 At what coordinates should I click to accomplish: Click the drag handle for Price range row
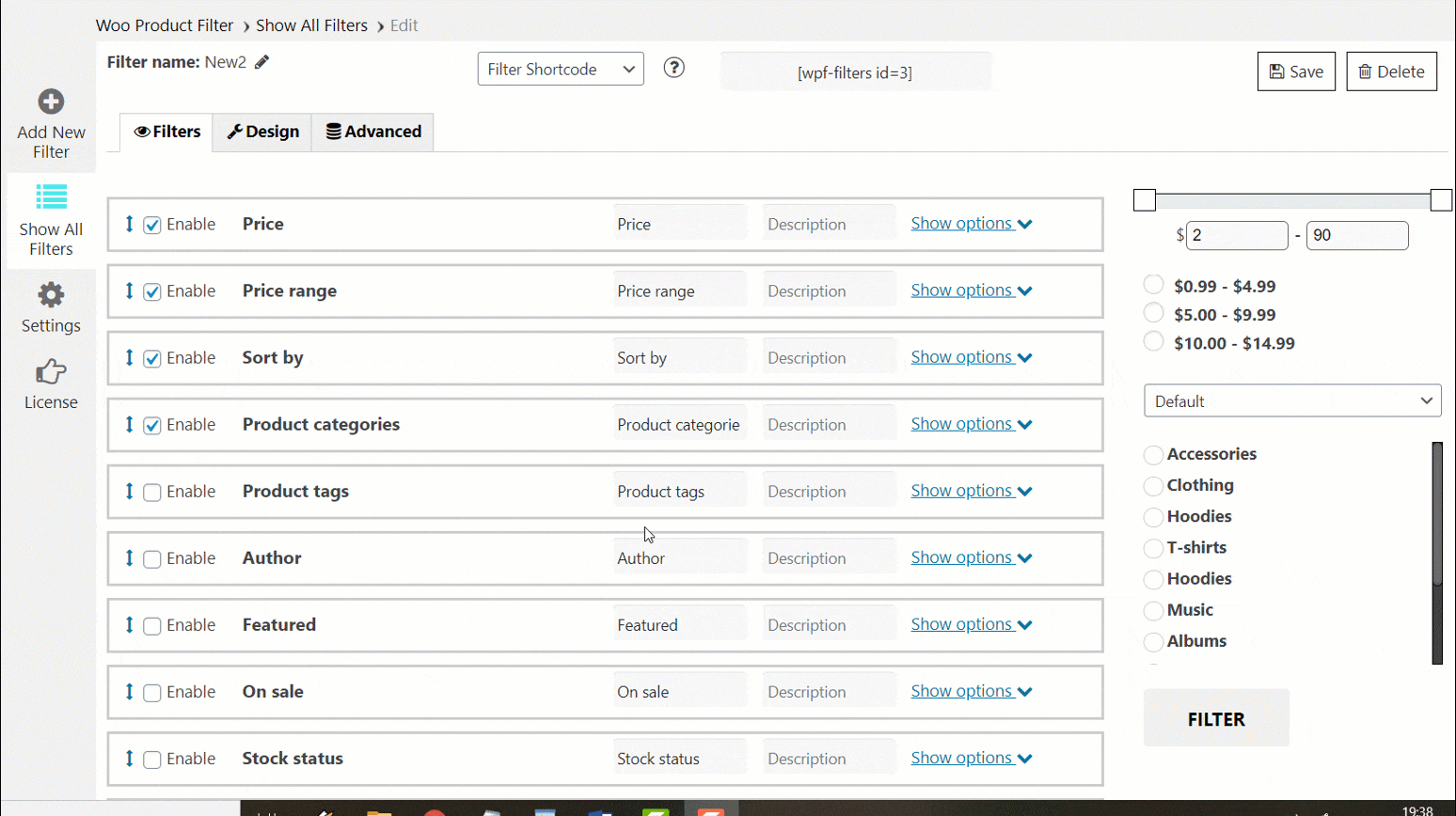pyautogui.click(x=129, y=290)
